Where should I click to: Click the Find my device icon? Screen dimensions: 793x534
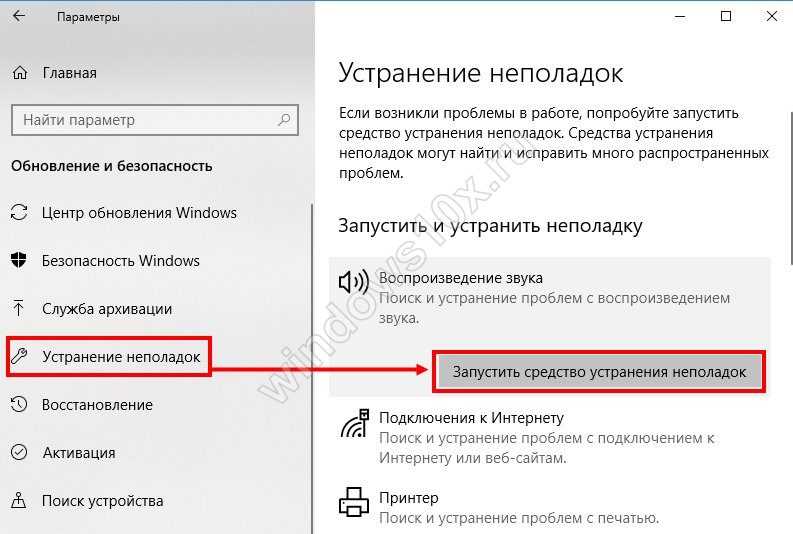click(19, 500)
